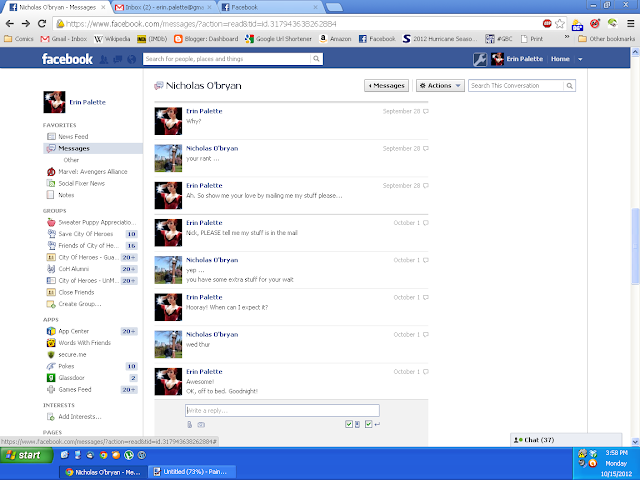Click the Facebook search magnifier button

click(316, 59)
